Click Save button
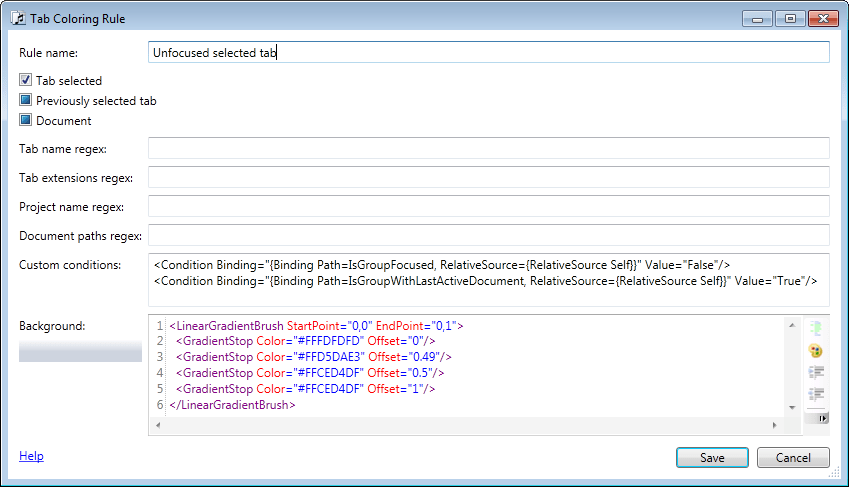This screenshot has height=487, width=849. click(x=711, y=457)
